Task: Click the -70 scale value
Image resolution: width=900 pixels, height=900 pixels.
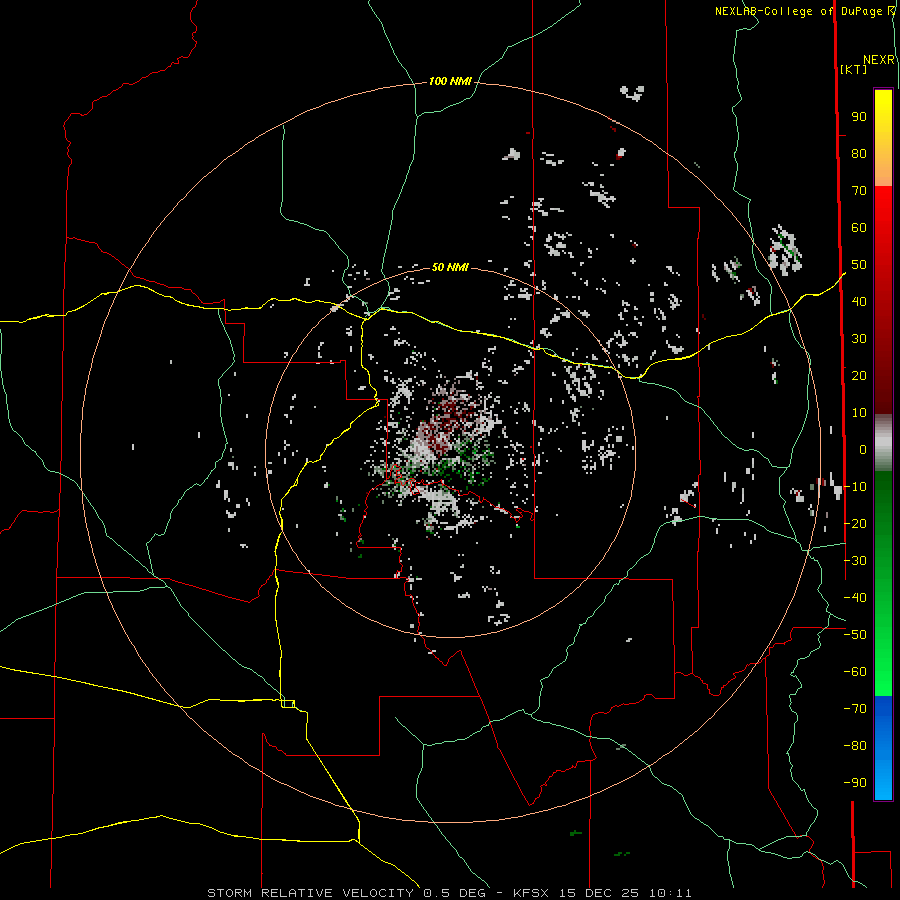Action: [855, 709]
